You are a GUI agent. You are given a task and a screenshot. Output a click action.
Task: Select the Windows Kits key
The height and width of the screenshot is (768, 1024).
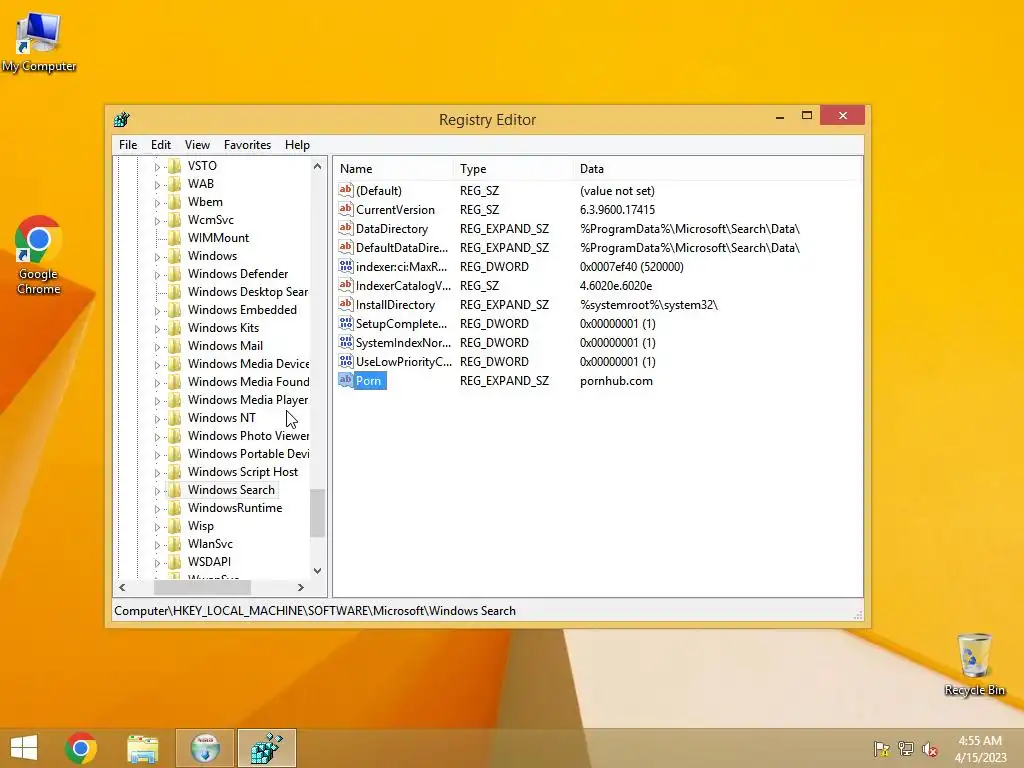click(223, 328)
